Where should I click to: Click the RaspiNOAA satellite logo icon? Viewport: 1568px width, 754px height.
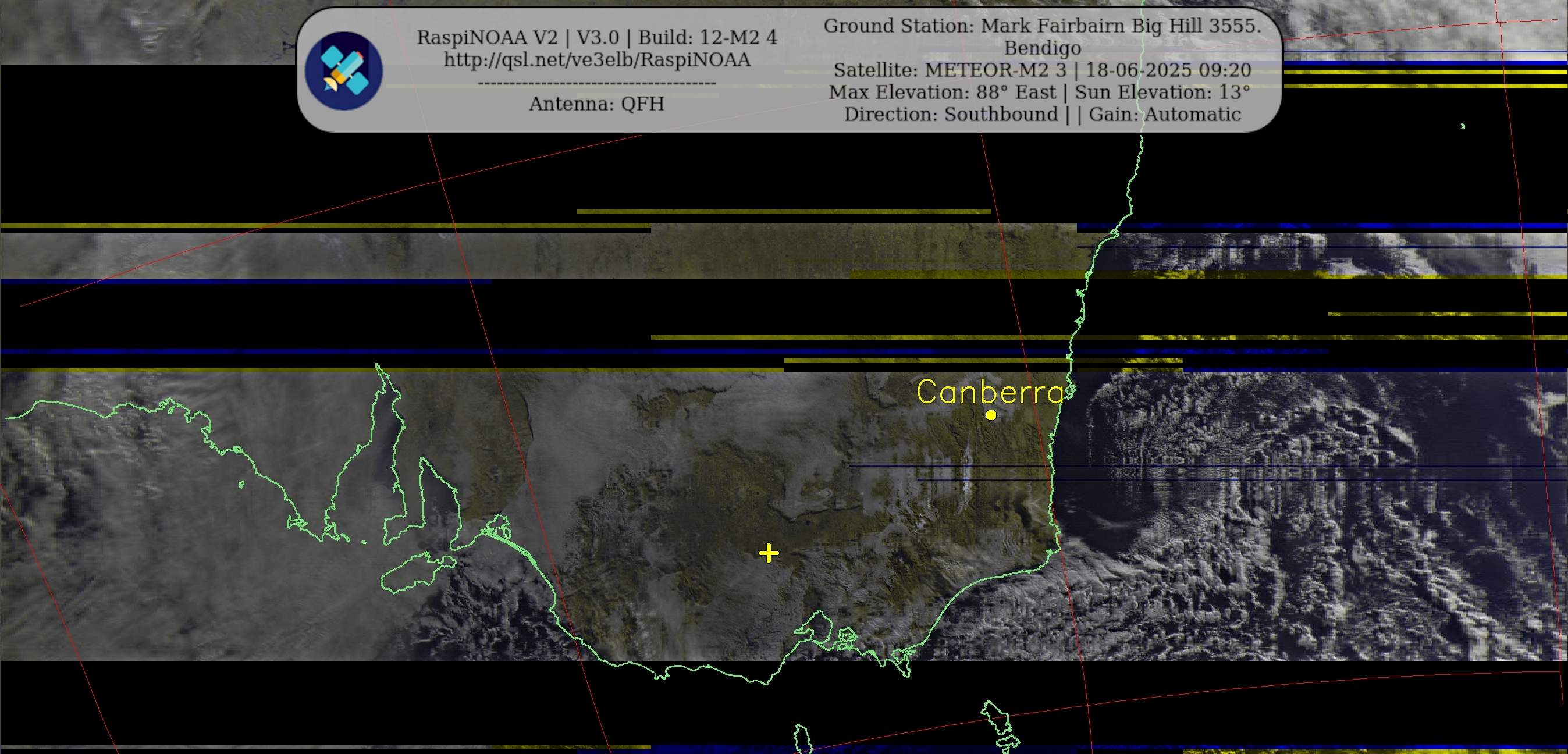(343, 71)
